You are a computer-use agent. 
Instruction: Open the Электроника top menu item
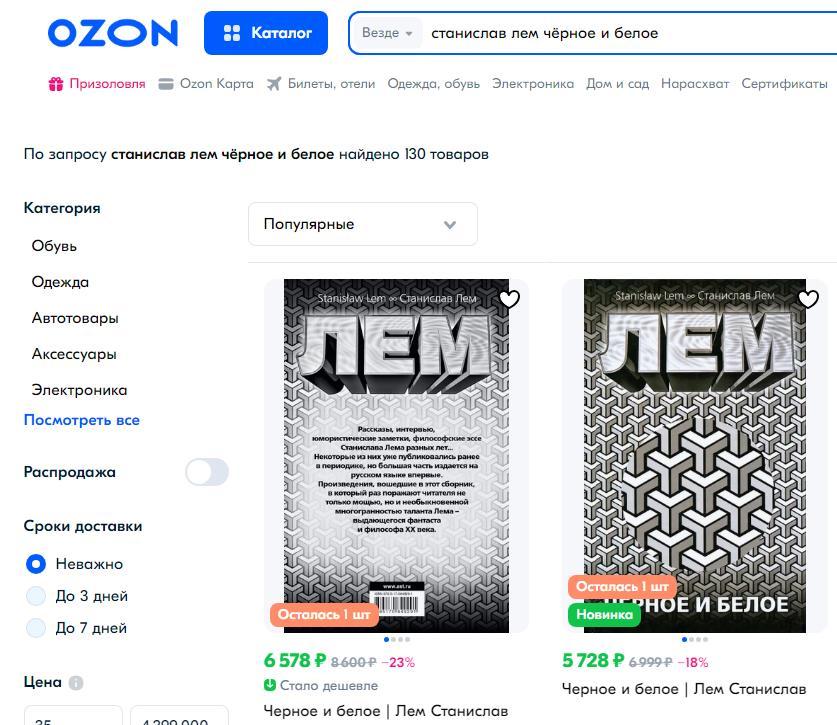(x=533, y=84)
